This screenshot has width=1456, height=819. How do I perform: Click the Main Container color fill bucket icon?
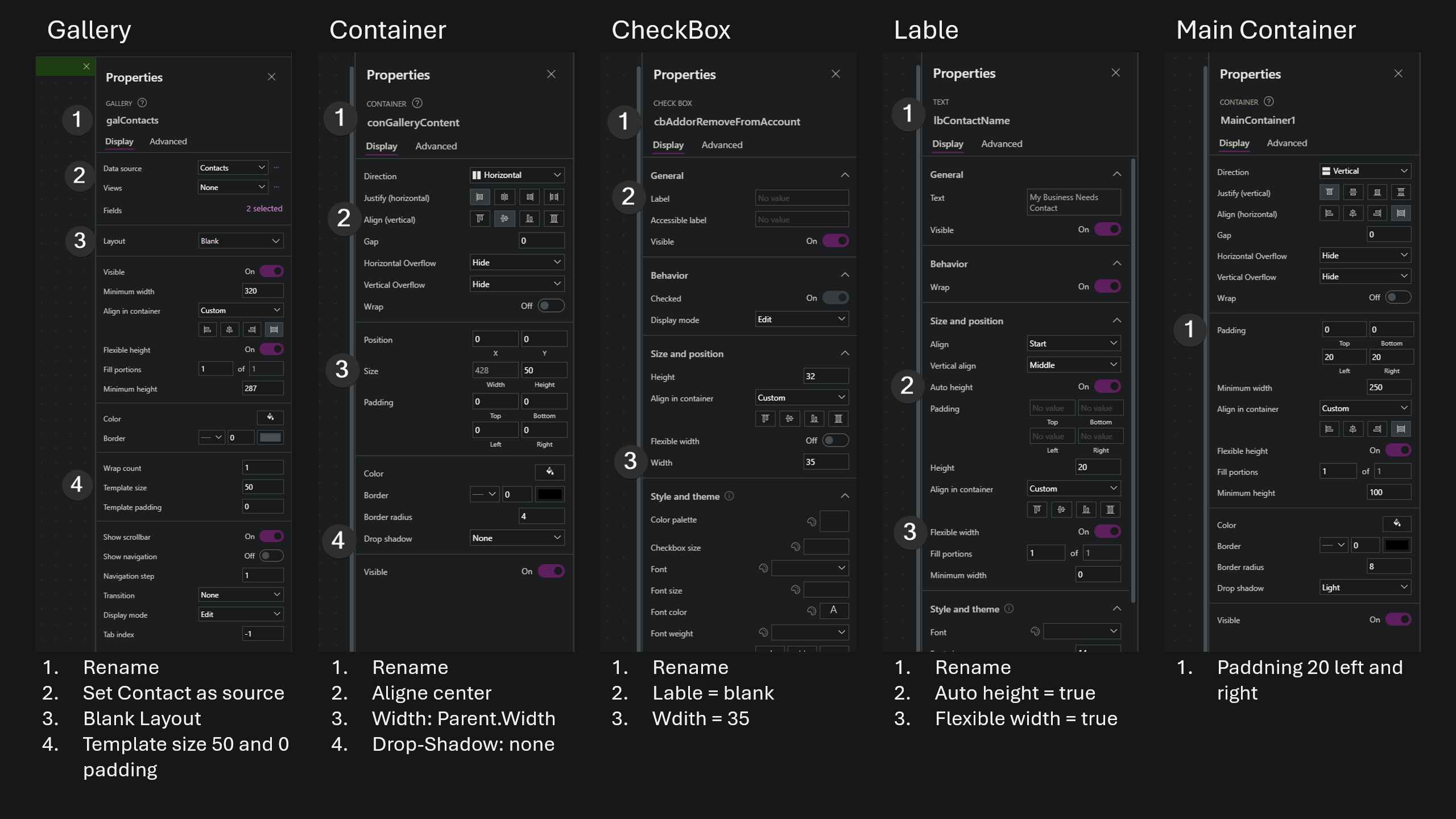[x=1397, y=524]
